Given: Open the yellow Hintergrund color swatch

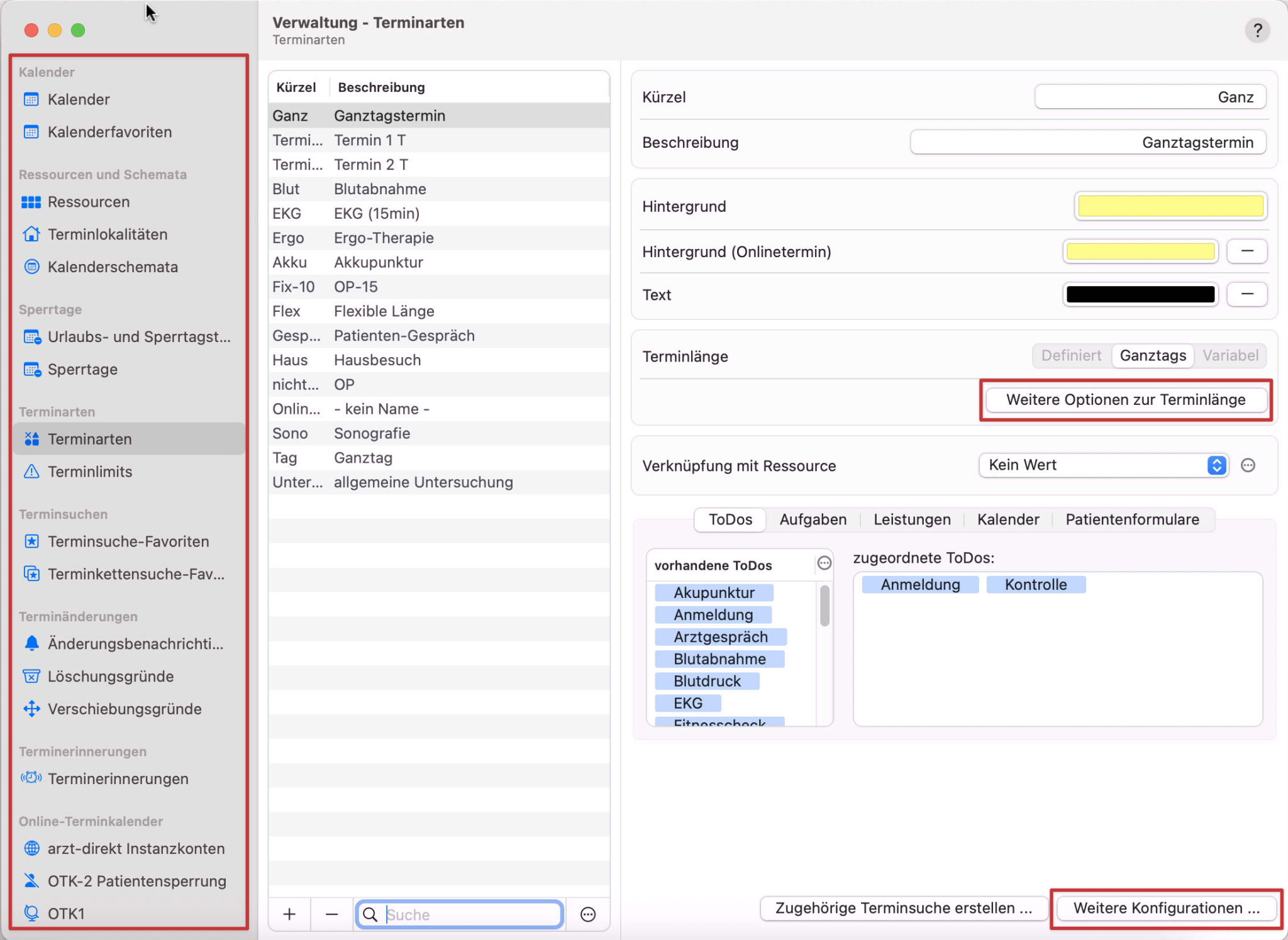Looking at the screenshot, I should tap(1170, 206).
